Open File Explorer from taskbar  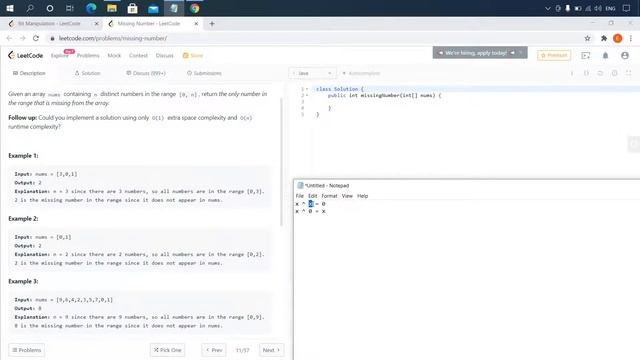click(112, 8)
